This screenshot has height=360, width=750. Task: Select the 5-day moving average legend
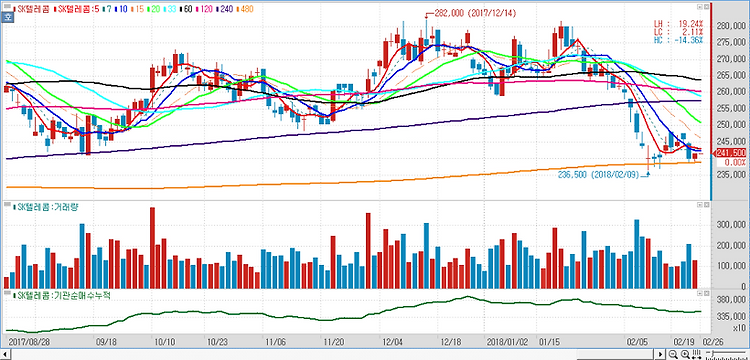click(77, 9)
